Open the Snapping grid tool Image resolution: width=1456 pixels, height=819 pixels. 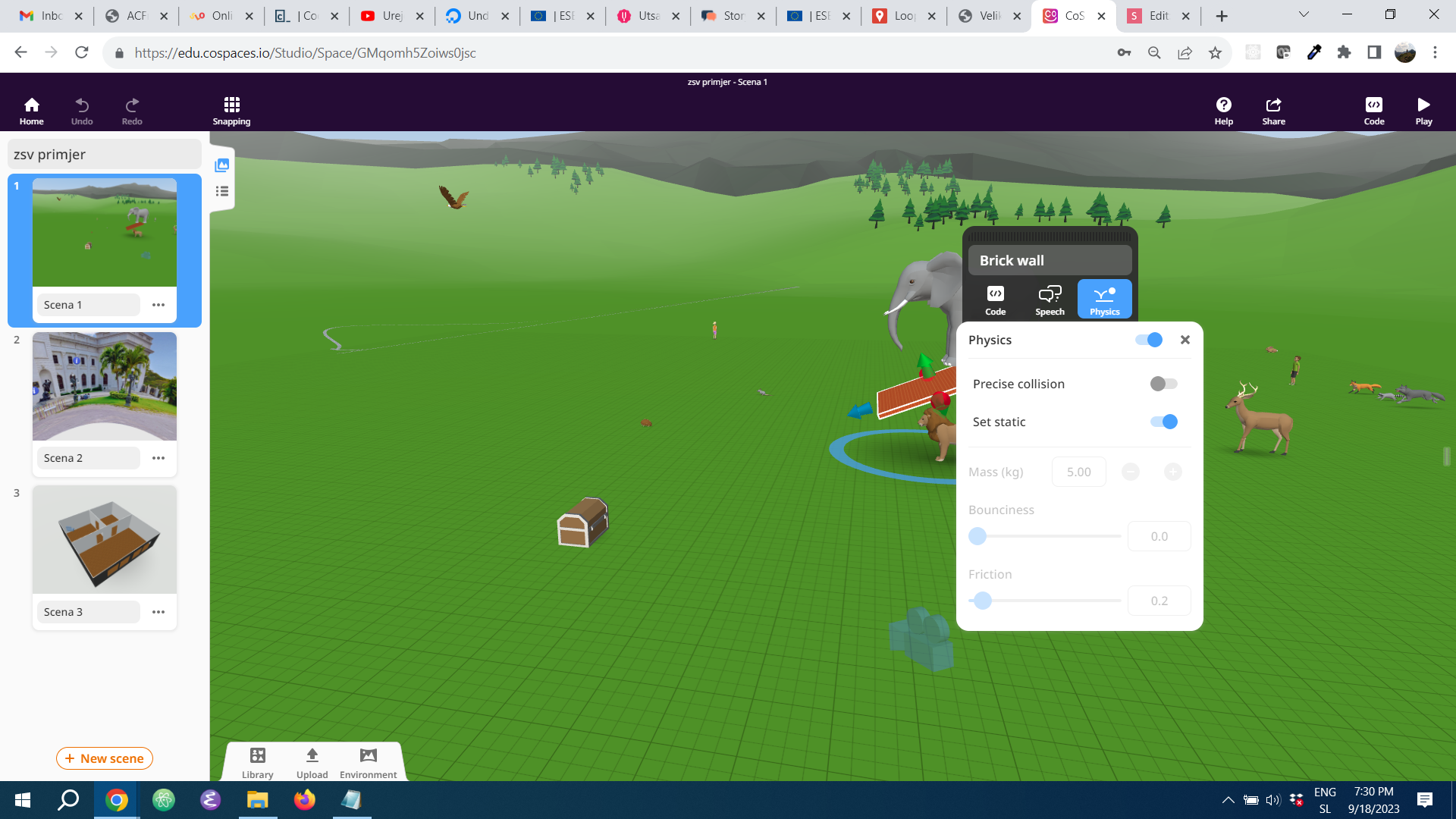click(231, 110)
